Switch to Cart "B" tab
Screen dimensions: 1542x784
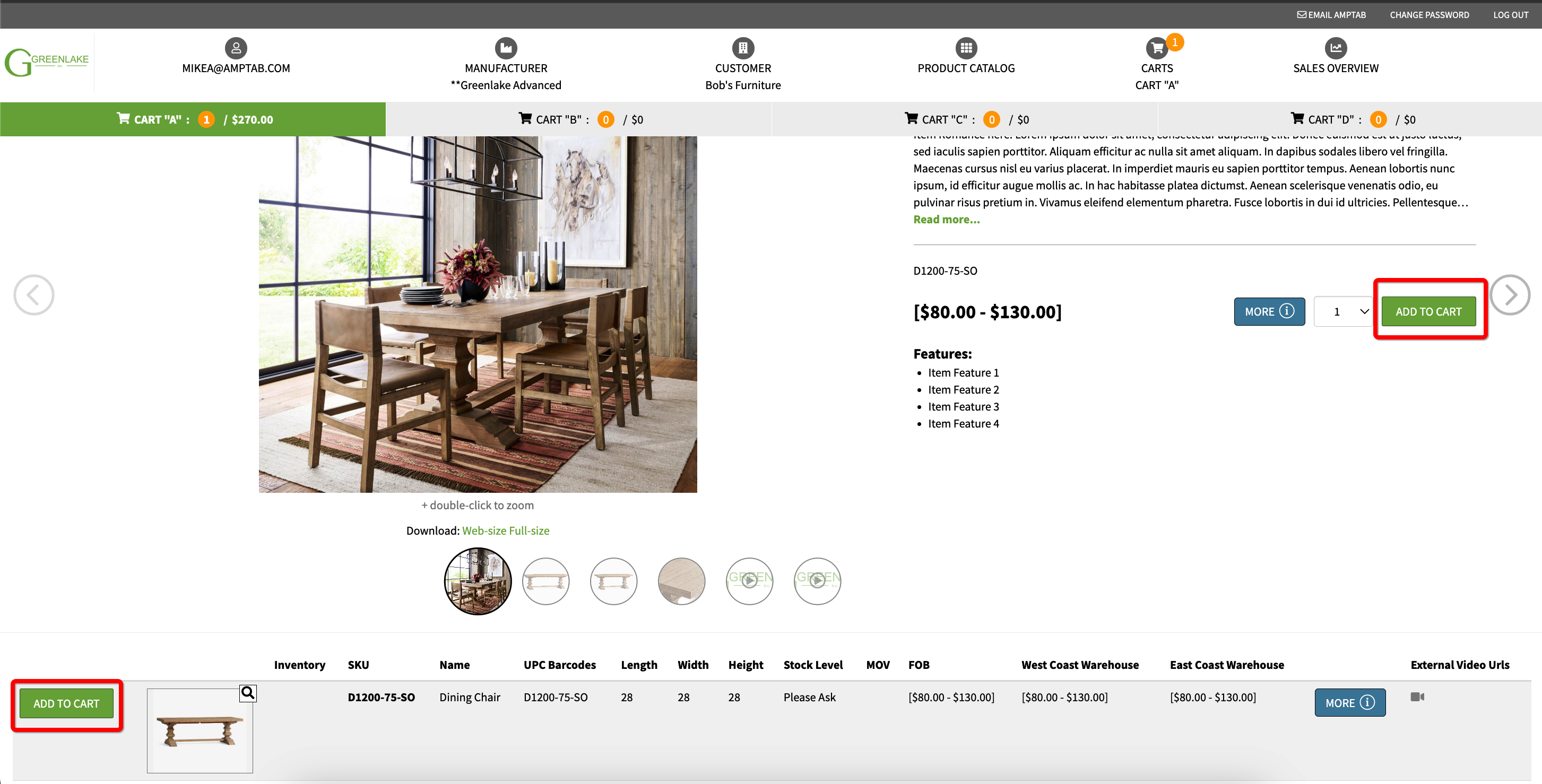coord(579,120)
